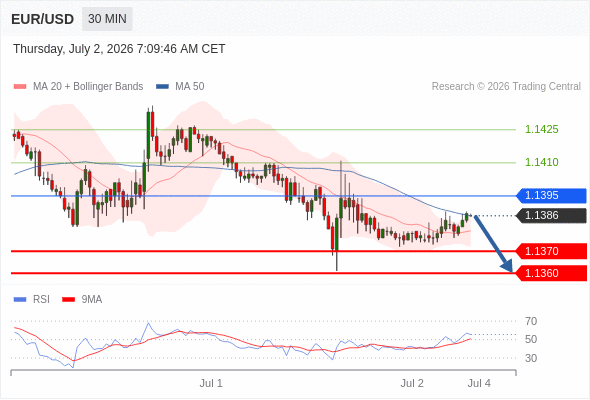Click the MA 50 blue legend swatch

[x=162, y=87]
